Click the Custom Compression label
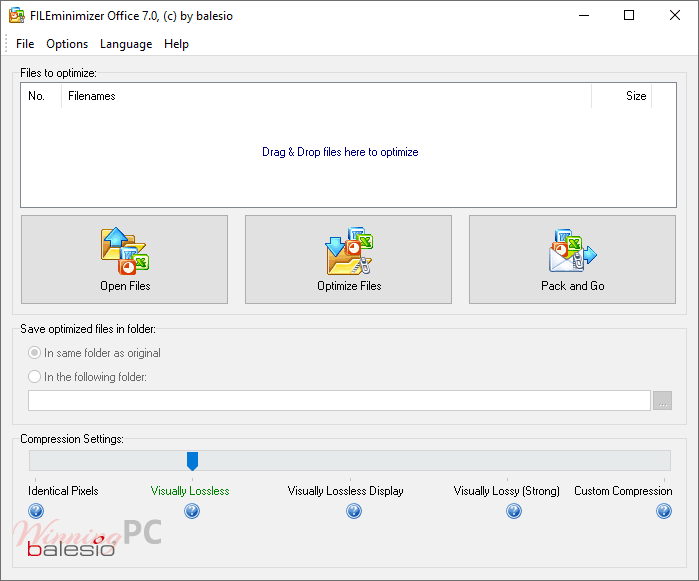This screenshot has height=581, width=699. click(623, 491)
